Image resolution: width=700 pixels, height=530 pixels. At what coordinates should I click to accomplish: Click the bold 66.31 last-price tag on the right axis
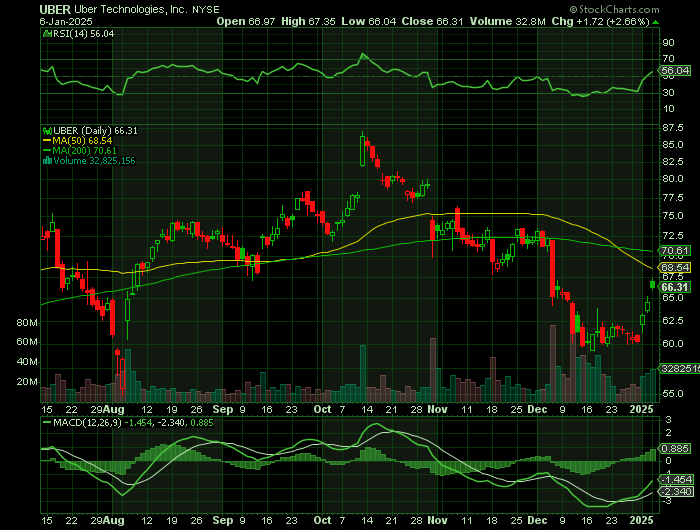pyautogui.click(x=675, y=287)
